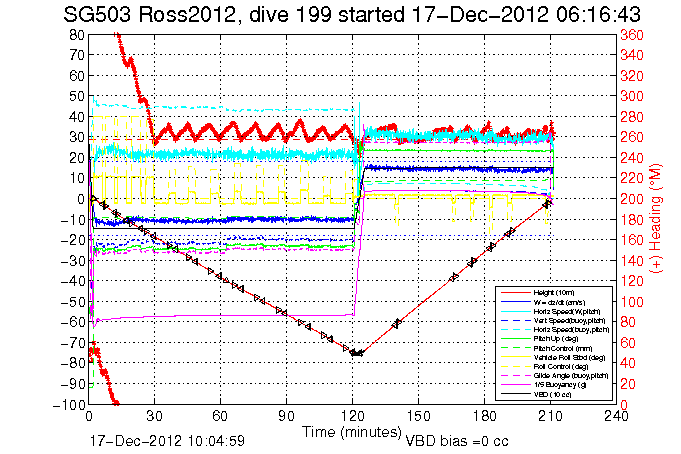Screen dimensions: 681x454
Task: Click the solid black legend line sample for VBD
Action: tap(515, 394)
